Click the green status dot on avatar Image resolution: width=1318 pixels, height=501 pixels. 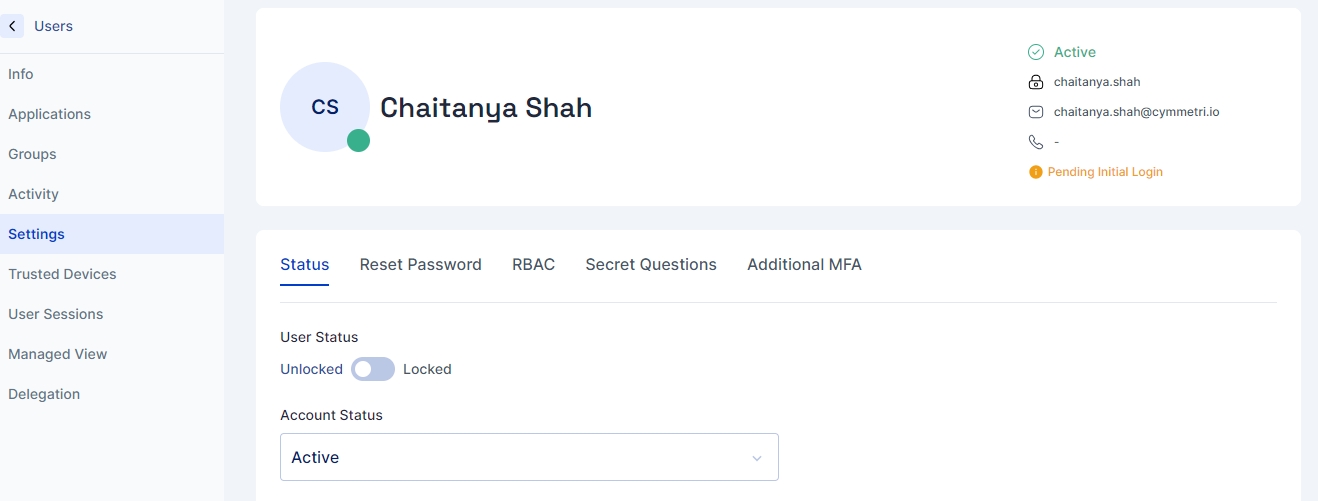pyautogui.click(x=358, y=141)
